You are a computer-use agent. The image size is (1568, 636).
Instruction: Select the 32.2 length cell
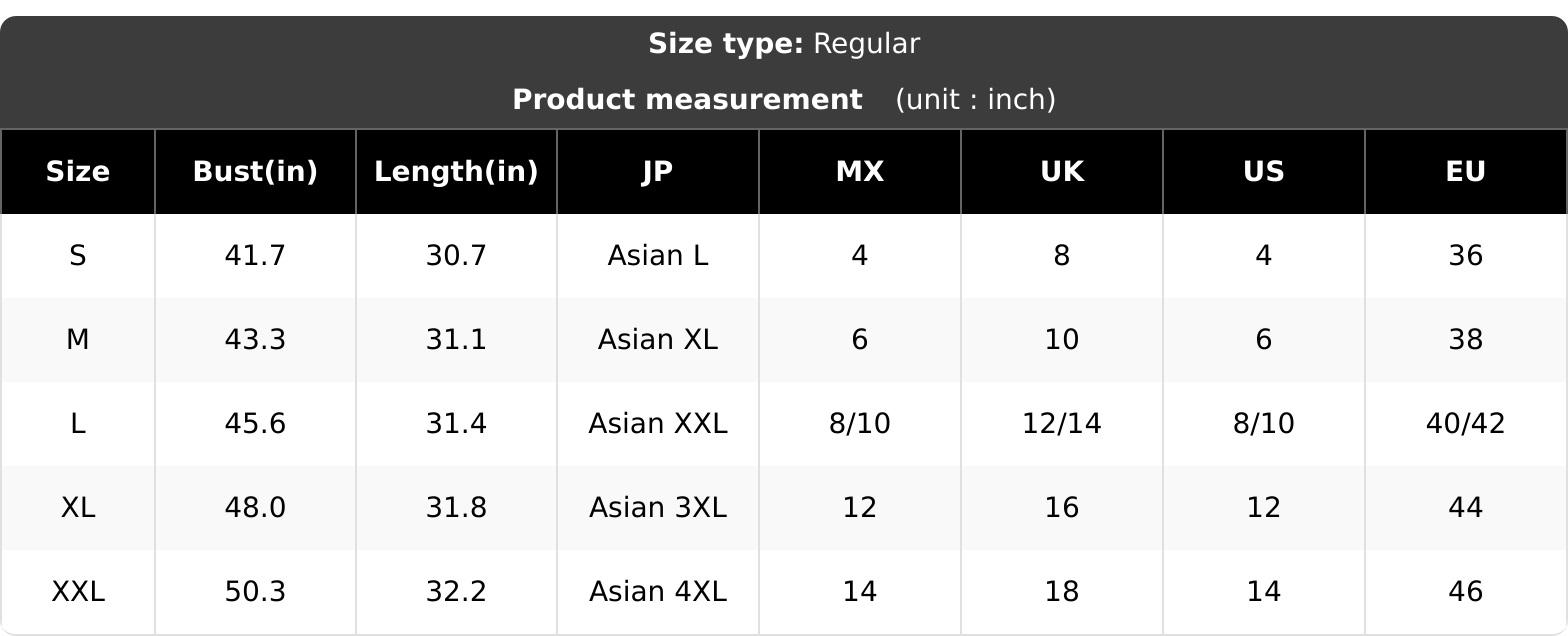click(x=456, y=592)
